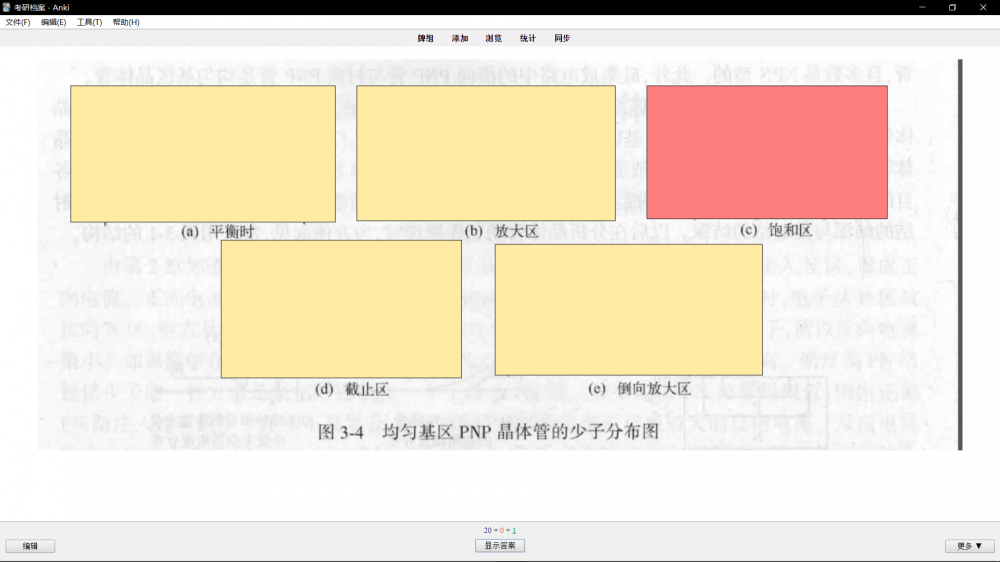The width and height of the screenshot is (1000, 562).
Task: Open the 编辑(E) menu
Action: point(54,22)
